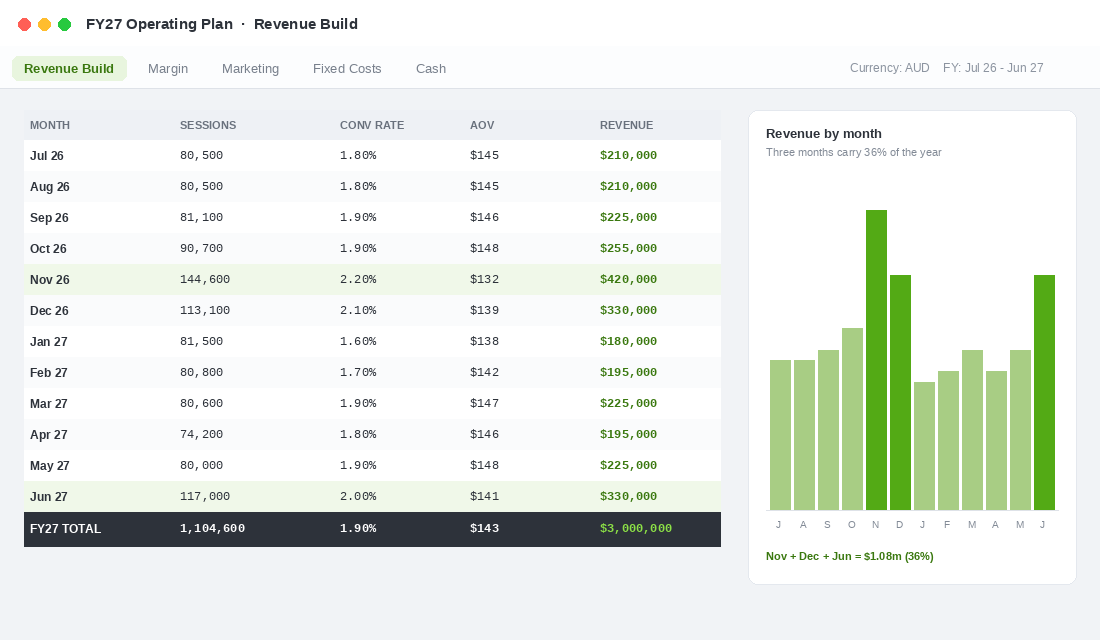Click total sessions 1,104,600
The image size is (1100, 640).
[x=213, y=528]
